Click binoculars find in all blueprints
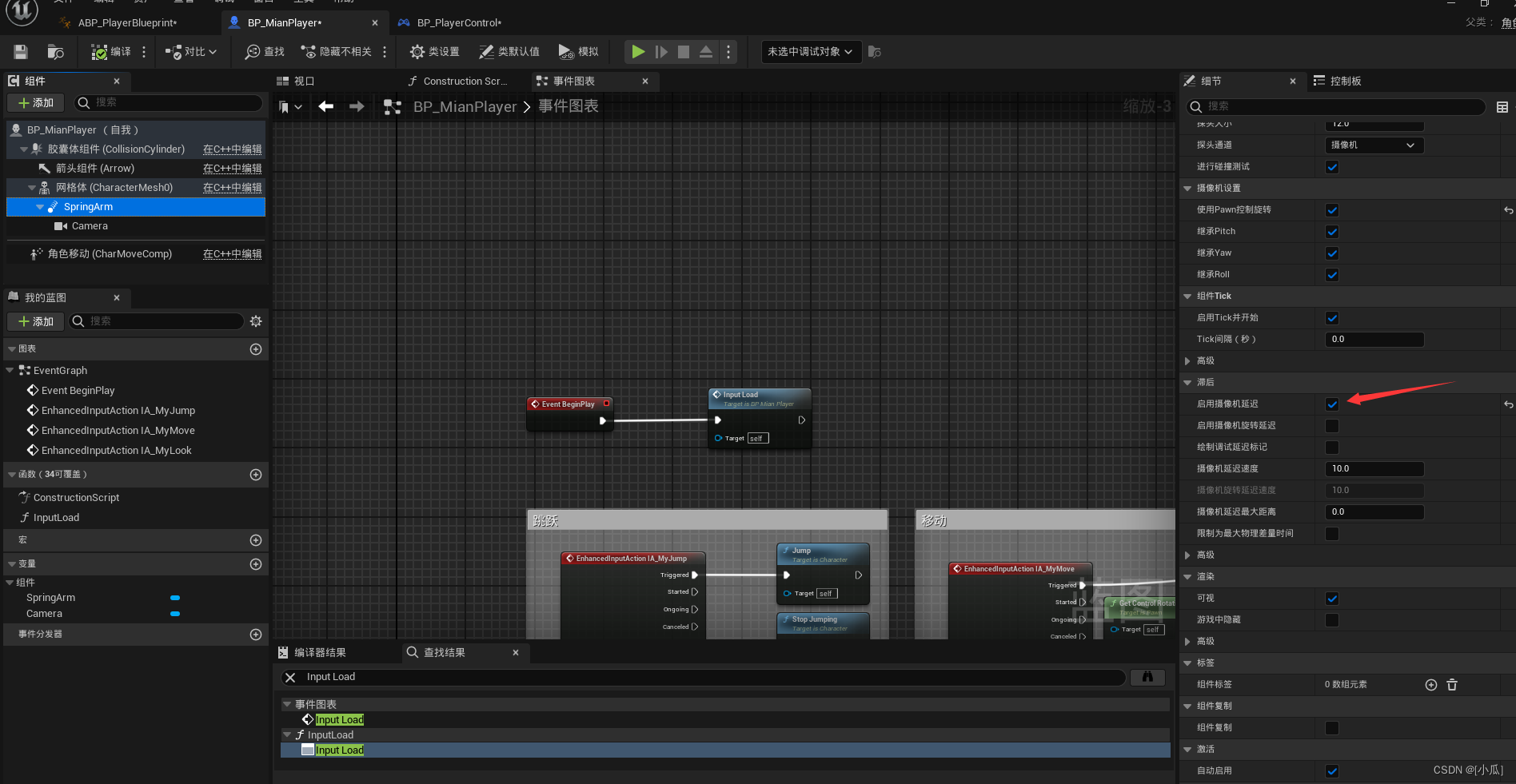This screenshot has width=1516, height=784. click(x=1147, y=678)
